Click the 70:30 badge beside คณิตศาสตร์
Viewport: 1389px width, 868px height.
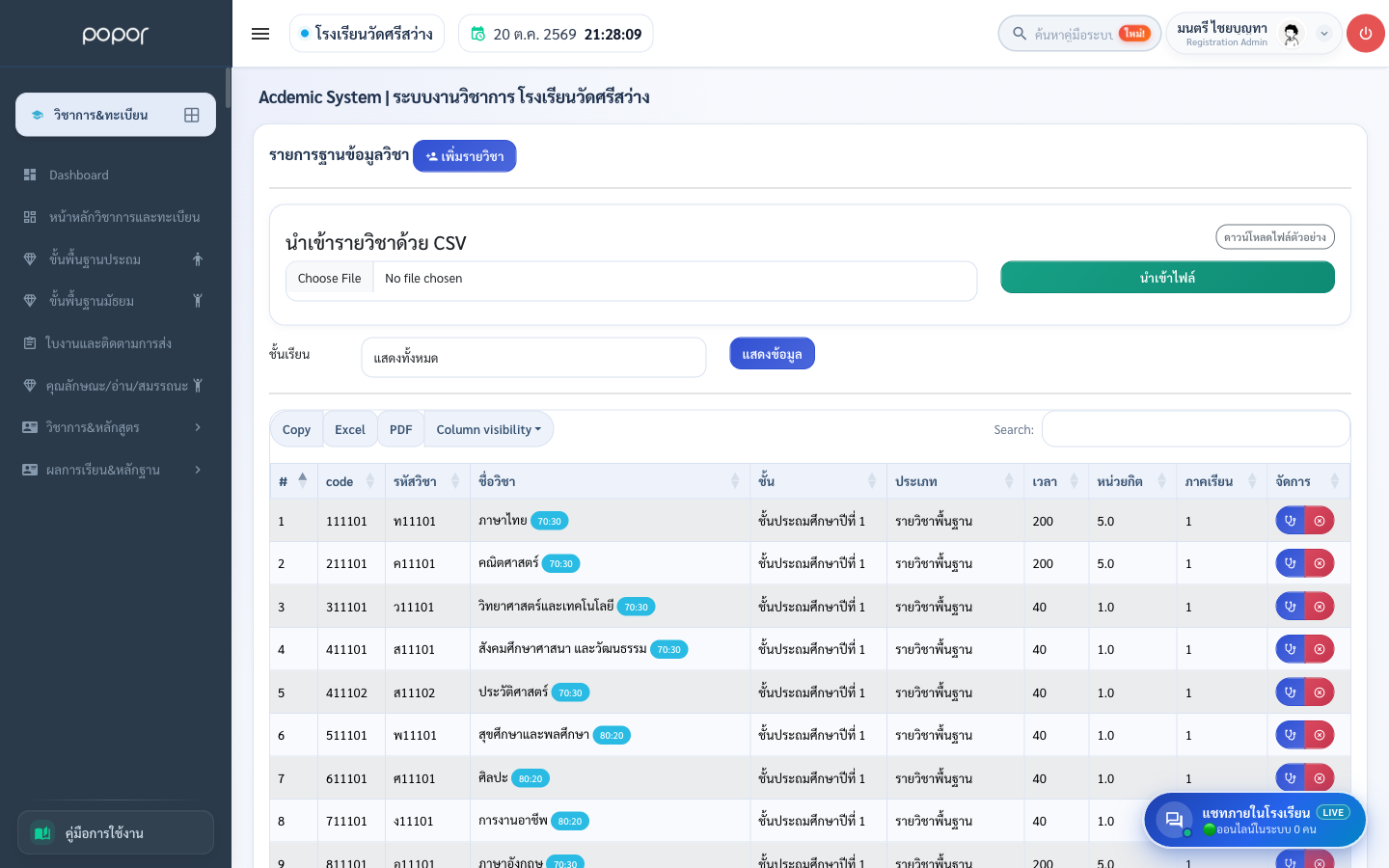tap(560, 564)
